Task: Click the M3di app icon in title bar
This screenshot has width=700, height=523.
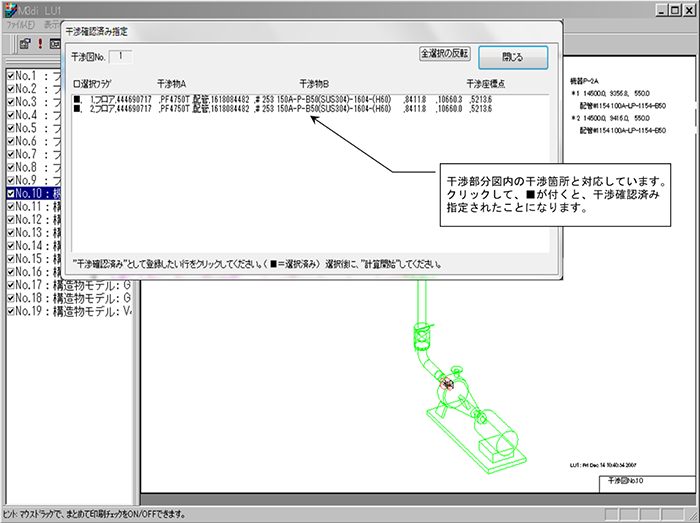Action: point(11,8)
